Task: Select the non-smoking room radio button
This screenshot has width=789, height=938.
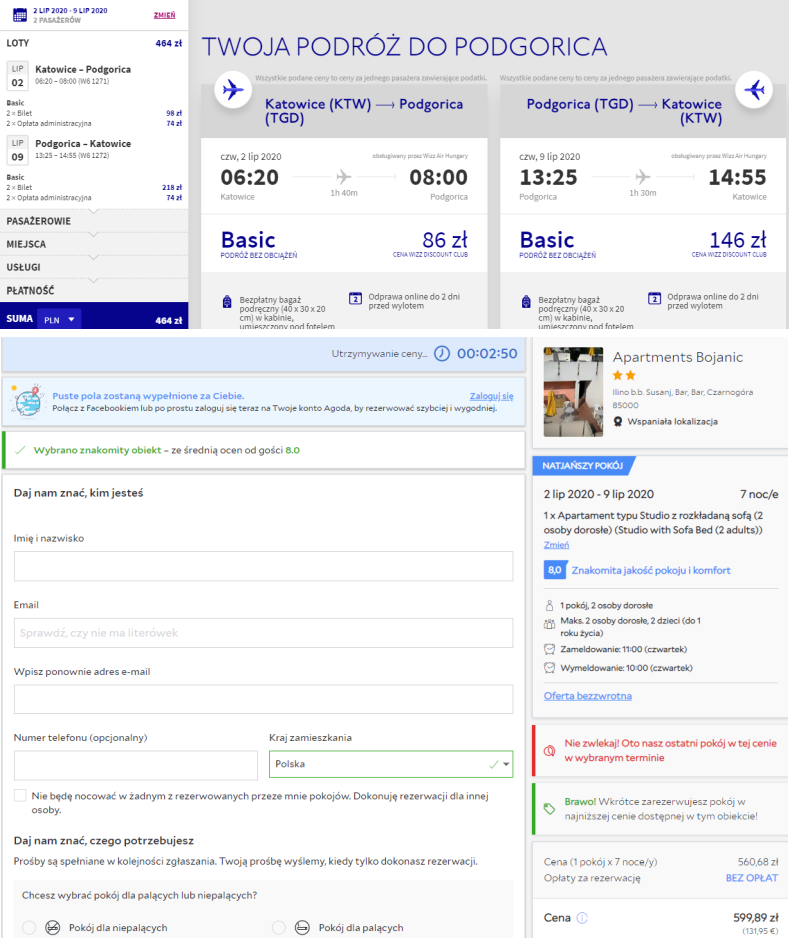Action: [x=29, y=927]
